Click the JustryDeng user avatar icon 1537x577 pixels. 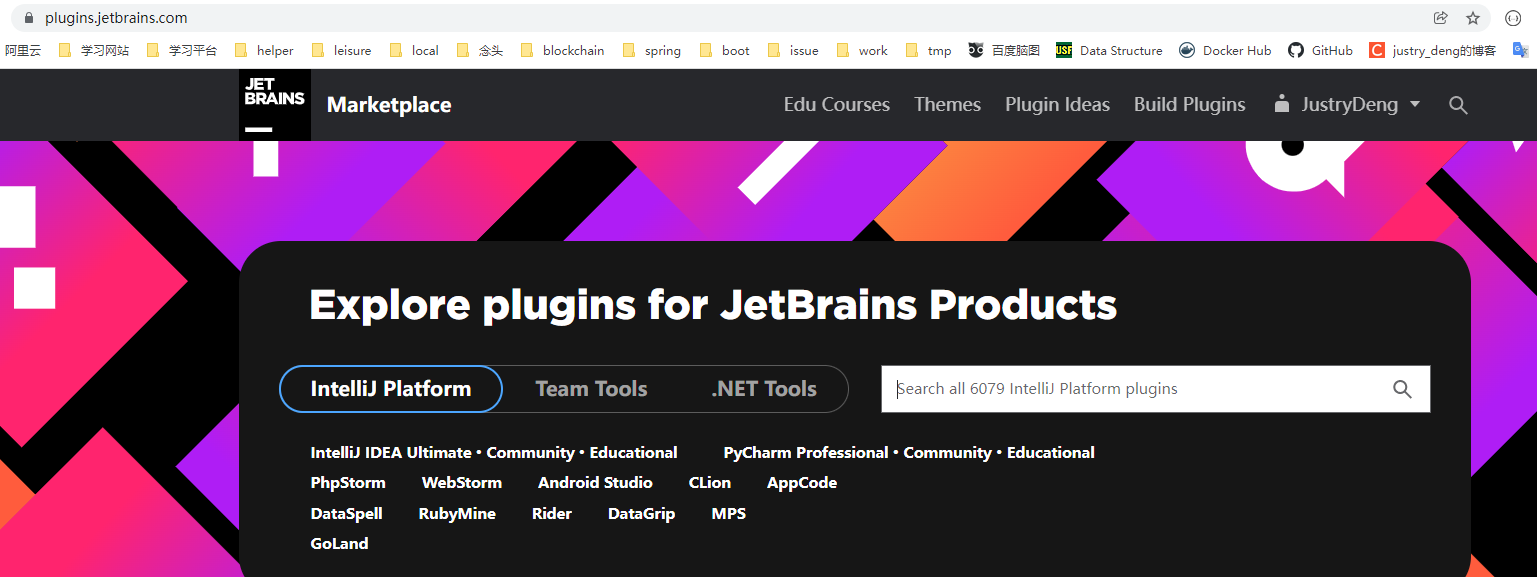1281,104
